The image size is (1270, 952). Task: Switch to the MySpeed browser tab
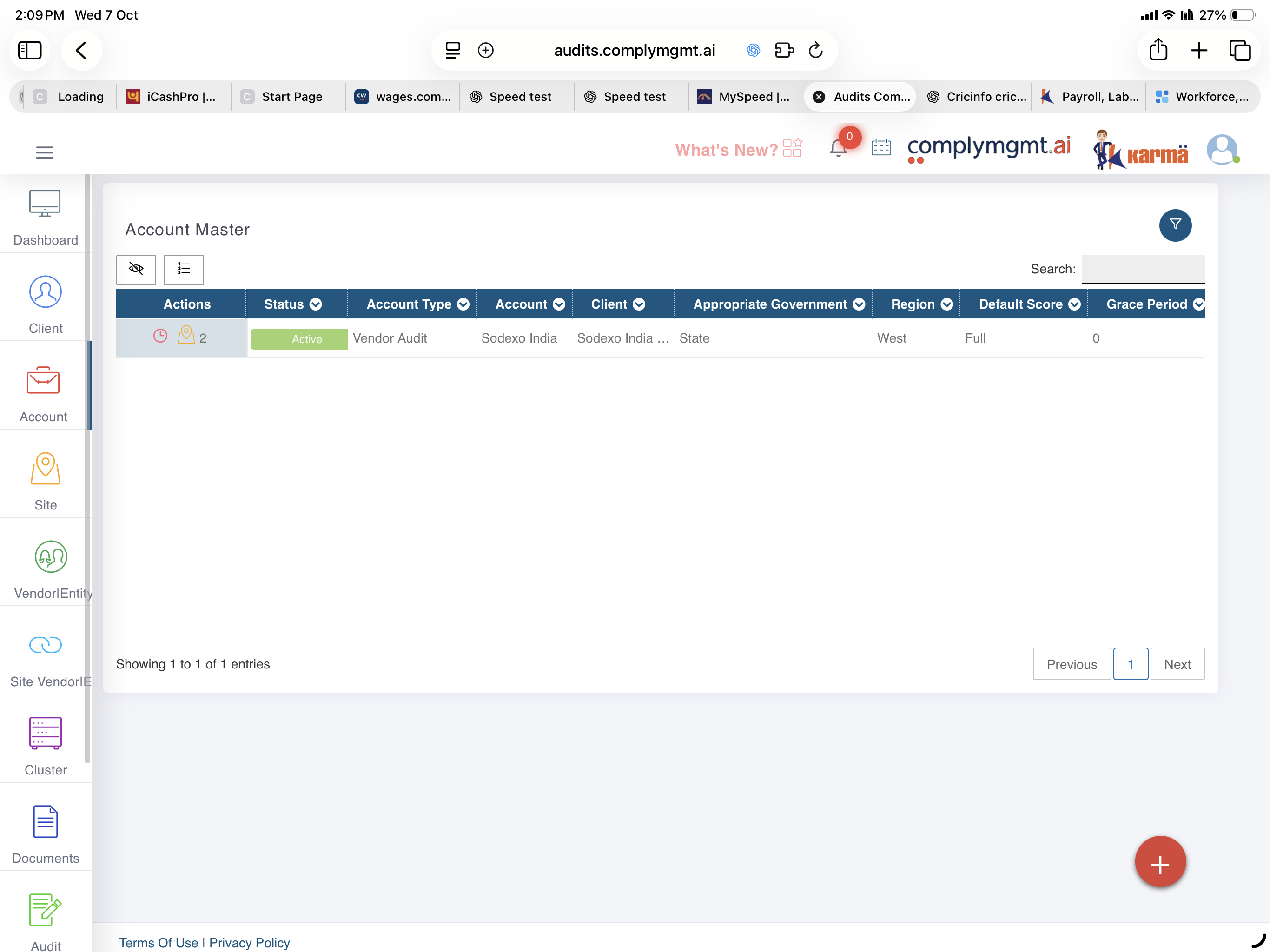pyautogui.click(x=745, y=97)
